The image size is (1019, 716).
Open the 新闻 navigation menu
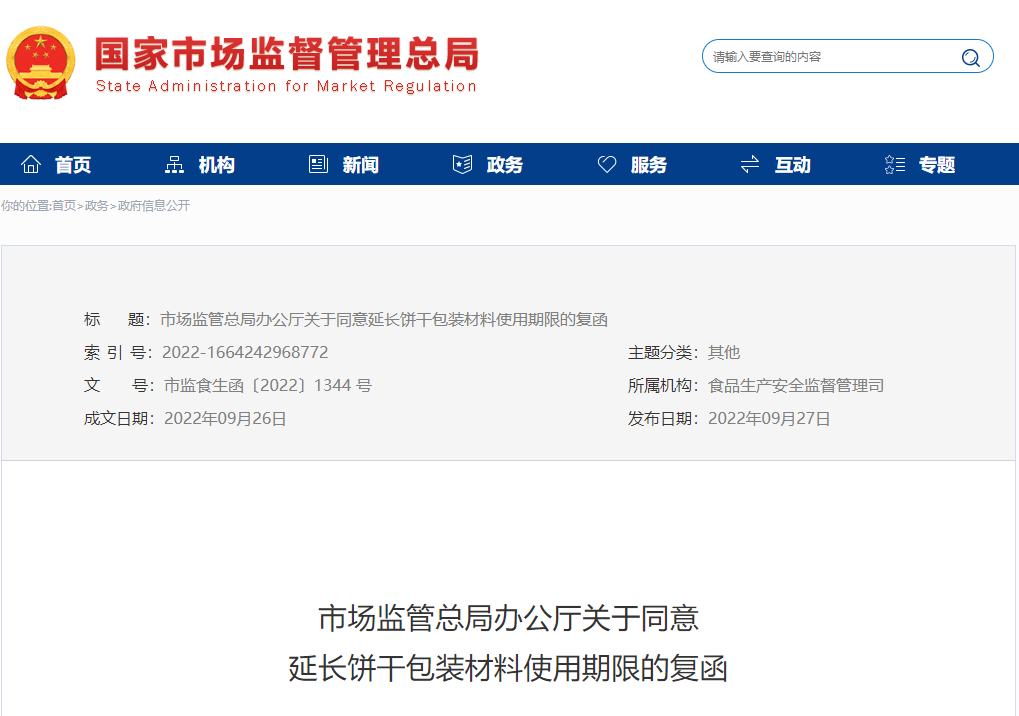361,164
